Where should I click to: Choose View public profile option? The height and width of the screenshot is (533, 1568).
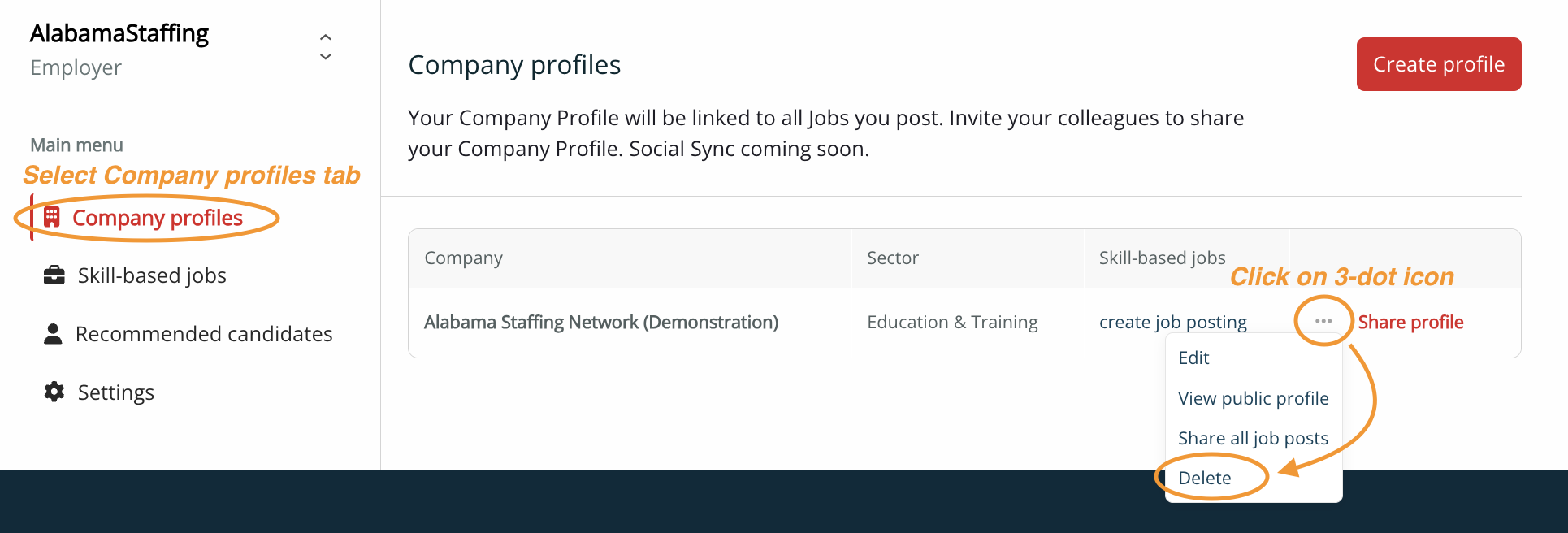(x=1253, y=398)
